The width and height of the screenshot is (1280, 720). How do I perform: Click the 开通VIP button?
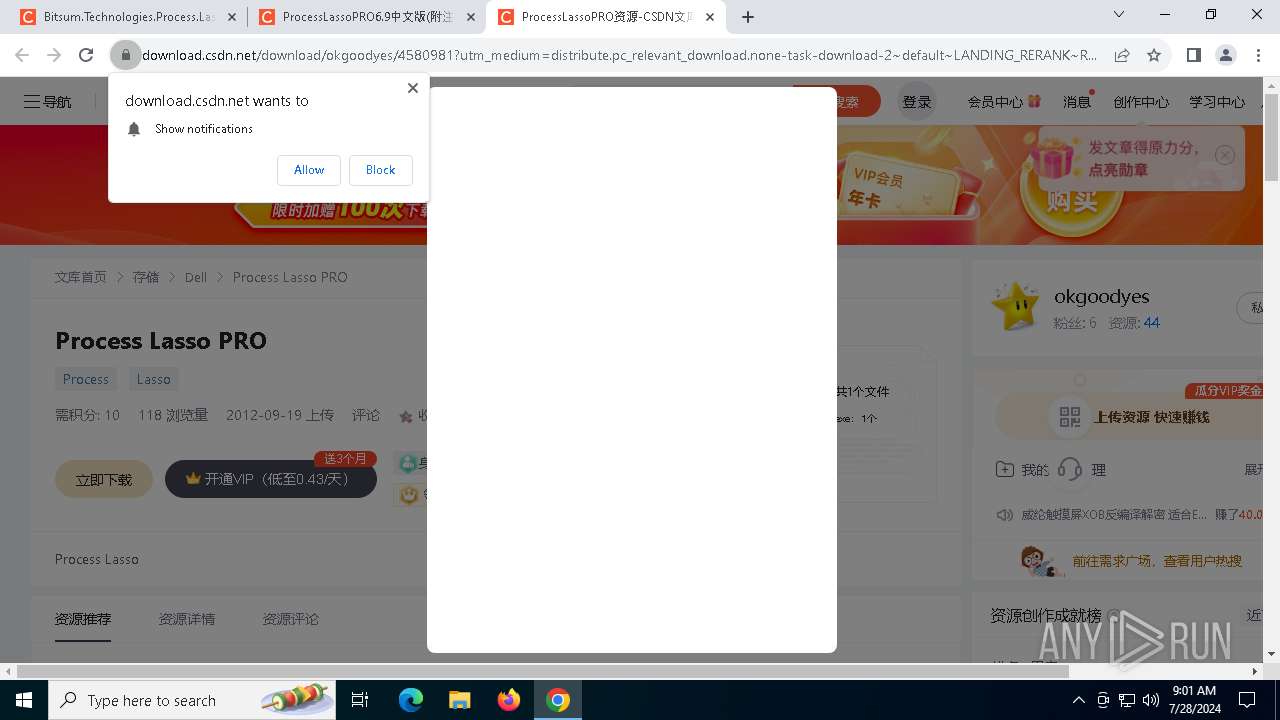click(271, 479)
